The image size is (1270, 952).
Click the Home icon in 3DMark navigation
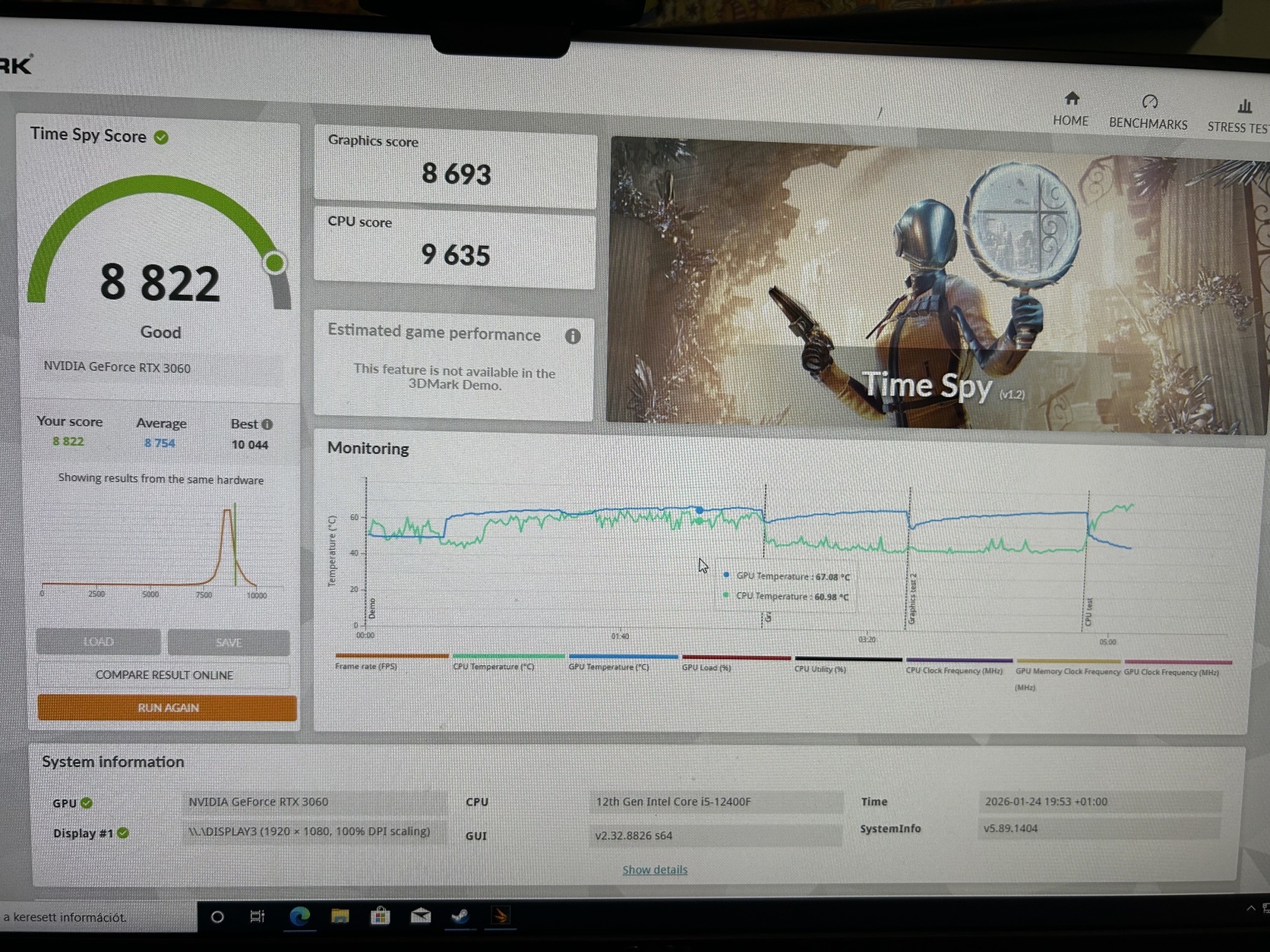coord(1071,99)
